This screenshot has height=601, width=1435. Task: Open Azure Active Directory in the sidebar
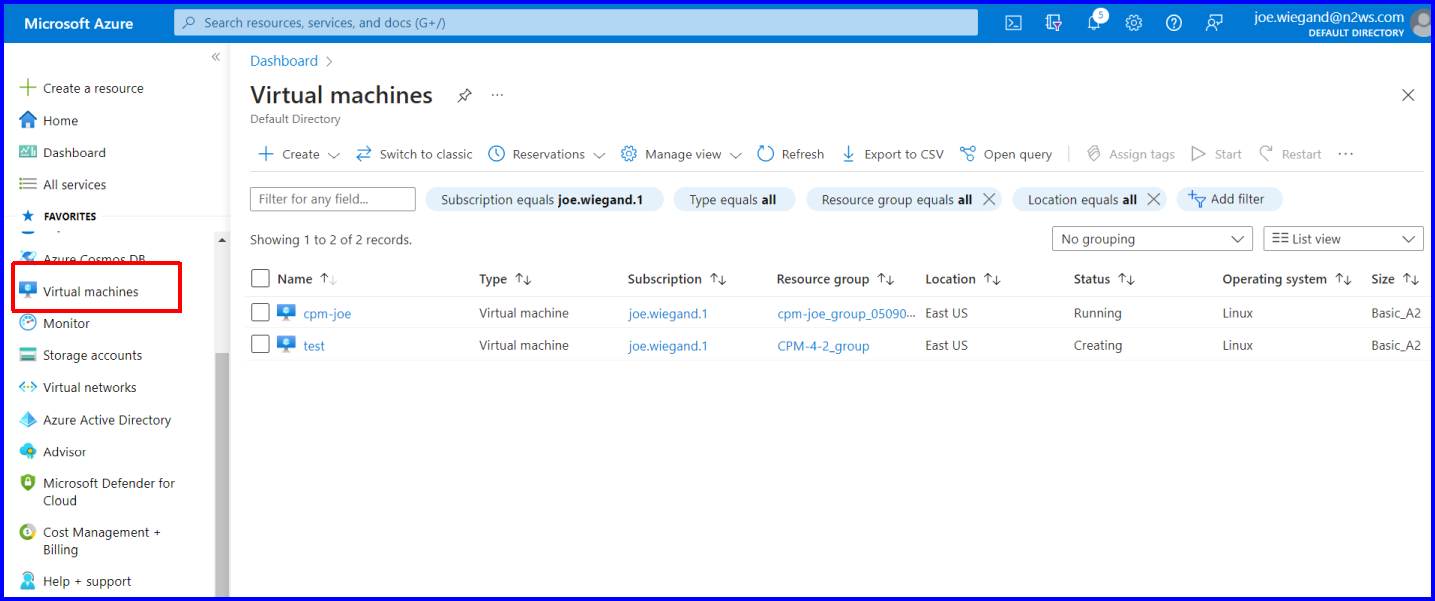[95, 420]
